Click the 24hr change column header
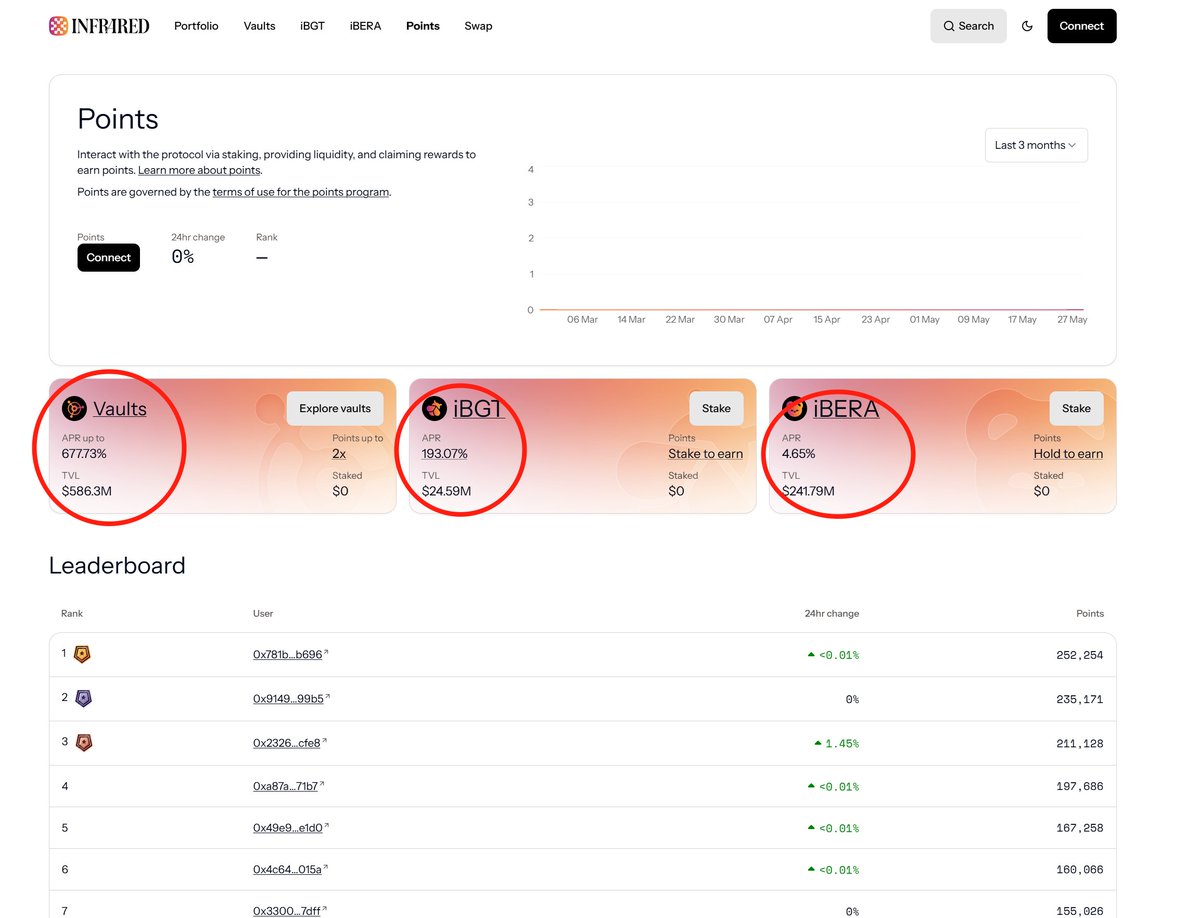 pyautogui.click(x=832, y=613)
